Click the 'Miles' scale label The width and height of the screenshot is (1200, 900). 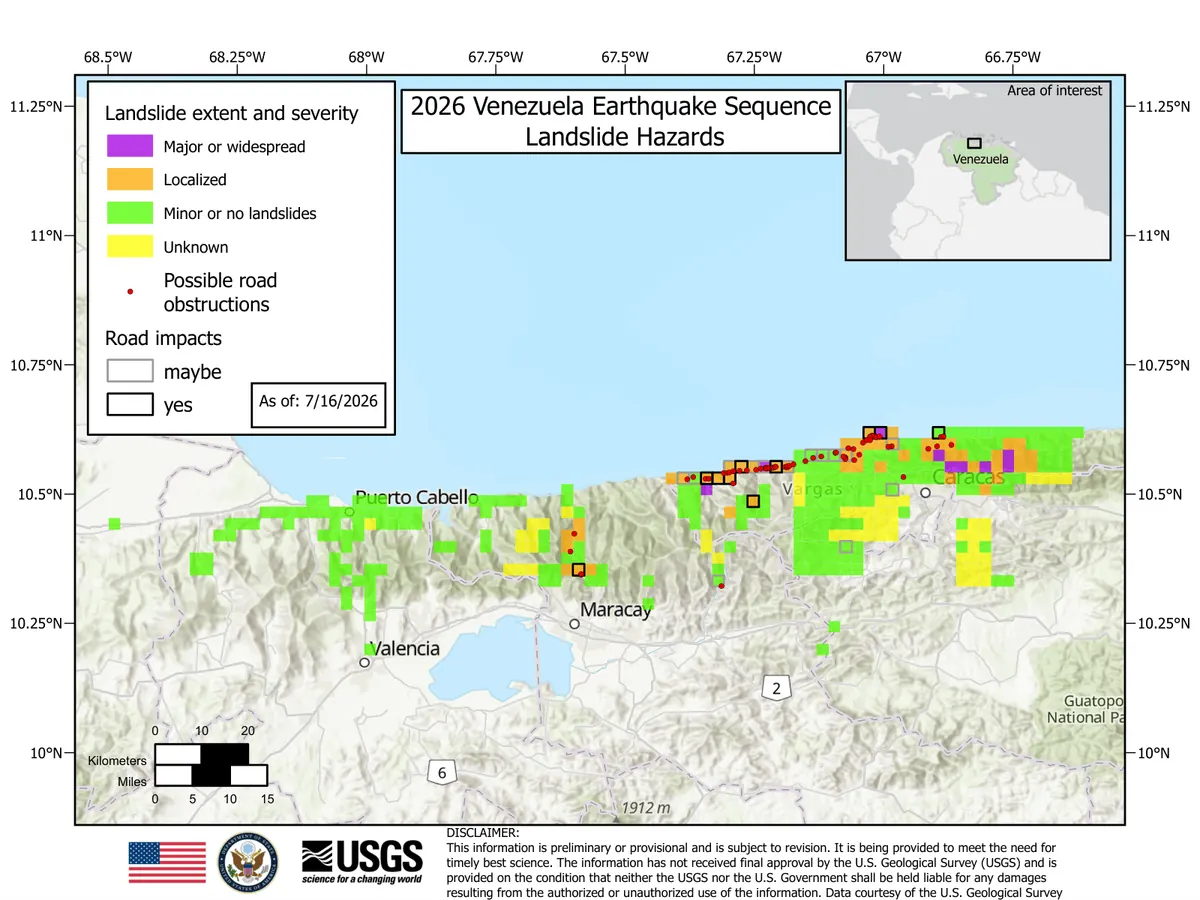click(x=132, y=781)
